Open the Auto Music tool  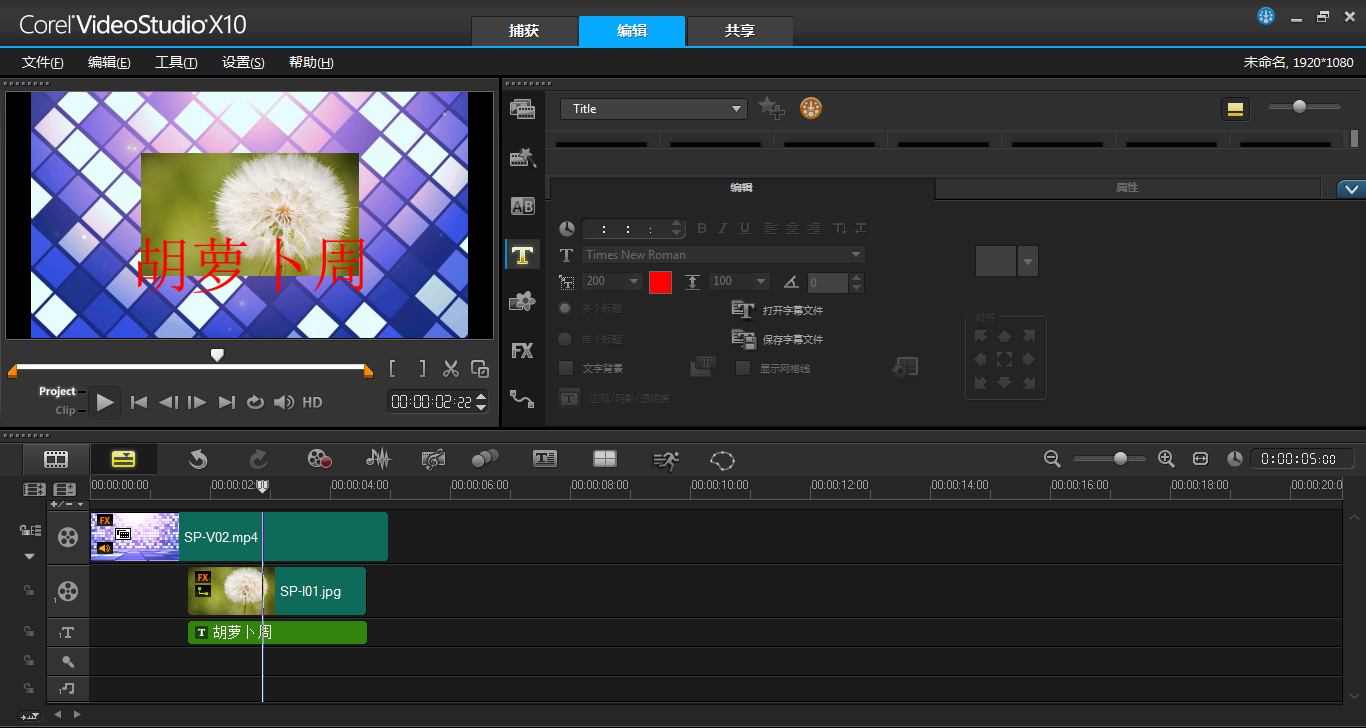click(433, 459)
